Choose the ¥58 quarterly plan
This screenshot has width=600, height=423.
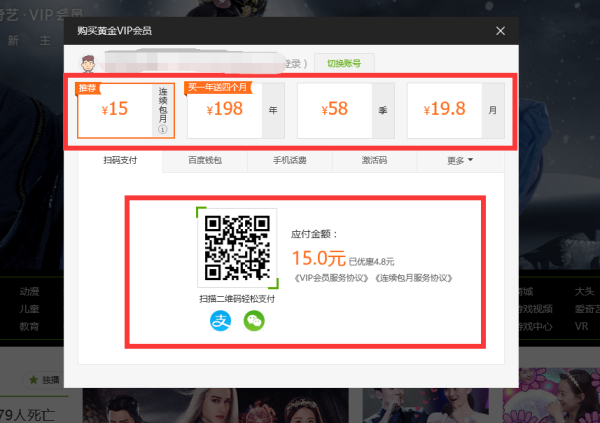[346, 110]
